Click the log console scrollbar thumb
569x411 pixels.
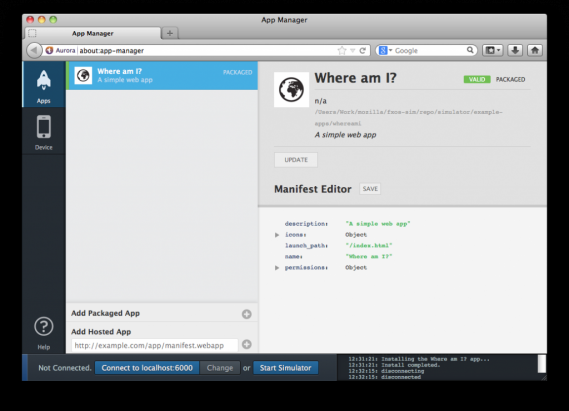pyautogui.click(x=541, y=364)
